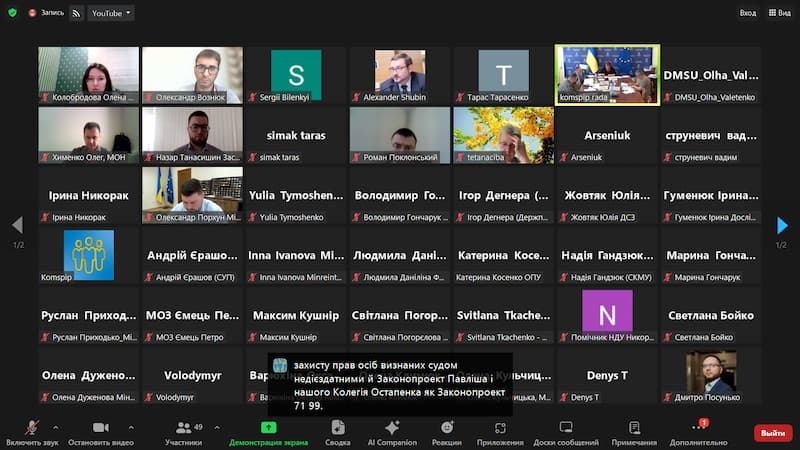The height and width of the screenshot is (450, 800).
Task: Expand audio options arrow next to microphone
Action: (60, 427)
